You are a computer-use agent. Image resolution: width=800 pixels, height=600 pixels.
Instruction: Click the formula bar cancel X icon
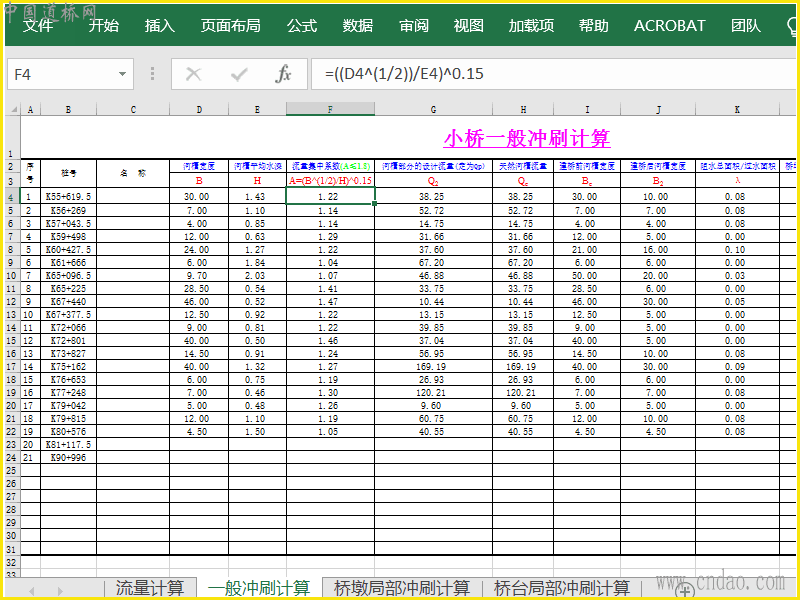coord(193,74)
